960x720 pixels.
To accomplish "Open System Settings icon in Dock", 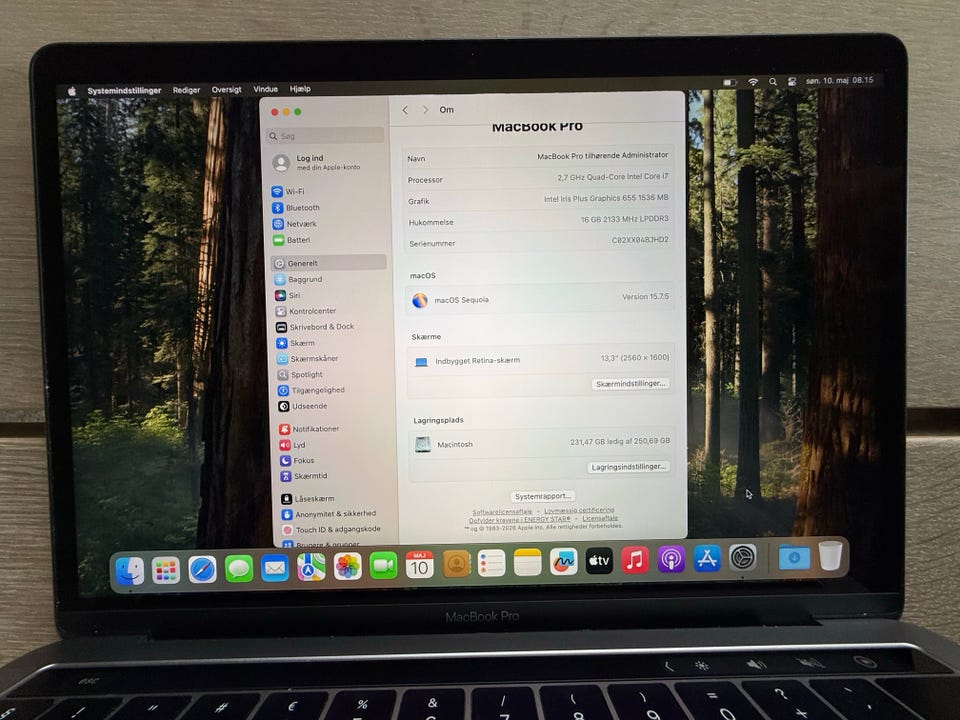I will [743, 558].
